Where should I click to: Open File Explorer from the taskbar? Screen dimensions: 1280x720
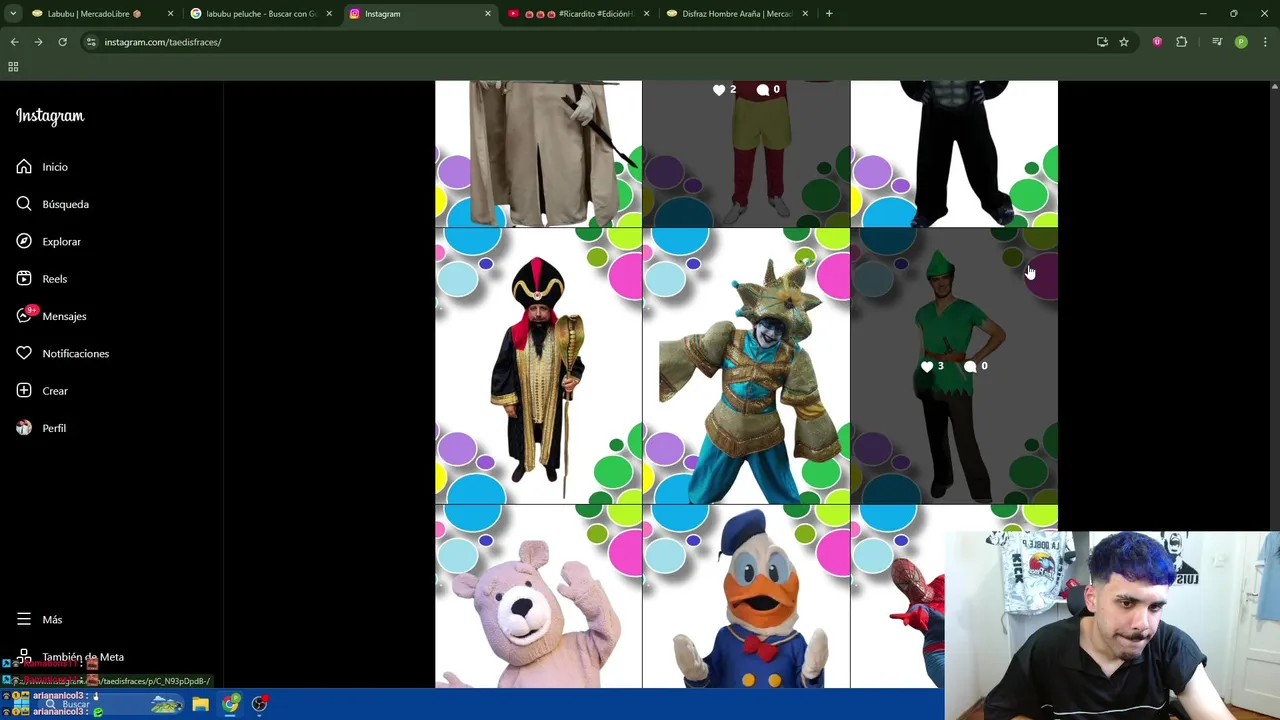pos(201,705)
